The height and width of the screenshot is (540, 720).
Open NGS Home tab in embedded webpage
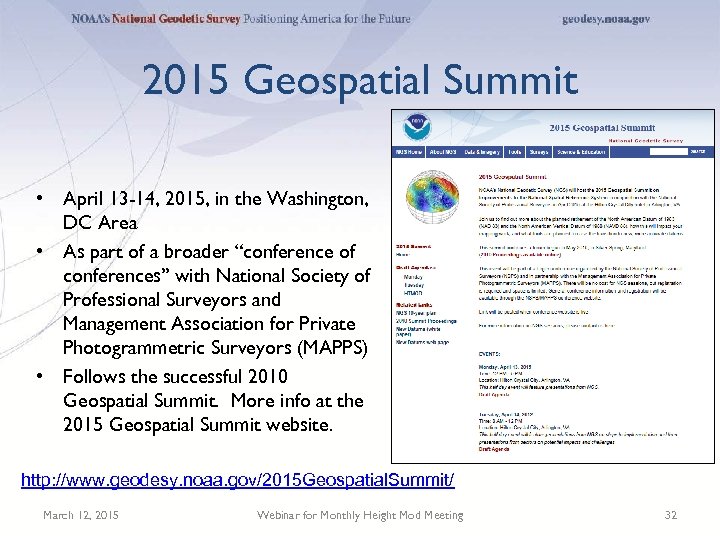[x=409, y=152]
